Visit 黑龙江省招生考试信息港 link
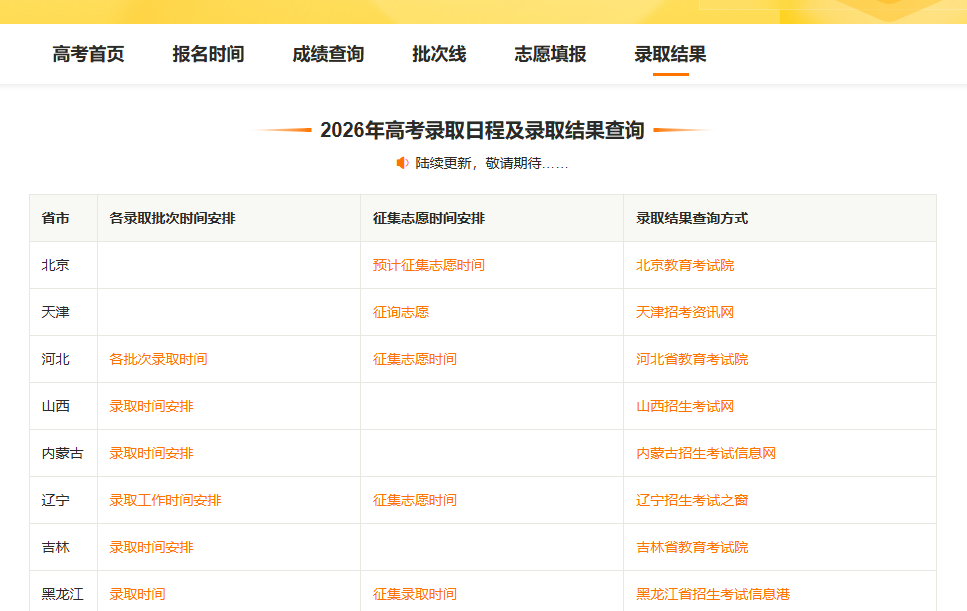 pyautogui.click(x=713, y=594)
